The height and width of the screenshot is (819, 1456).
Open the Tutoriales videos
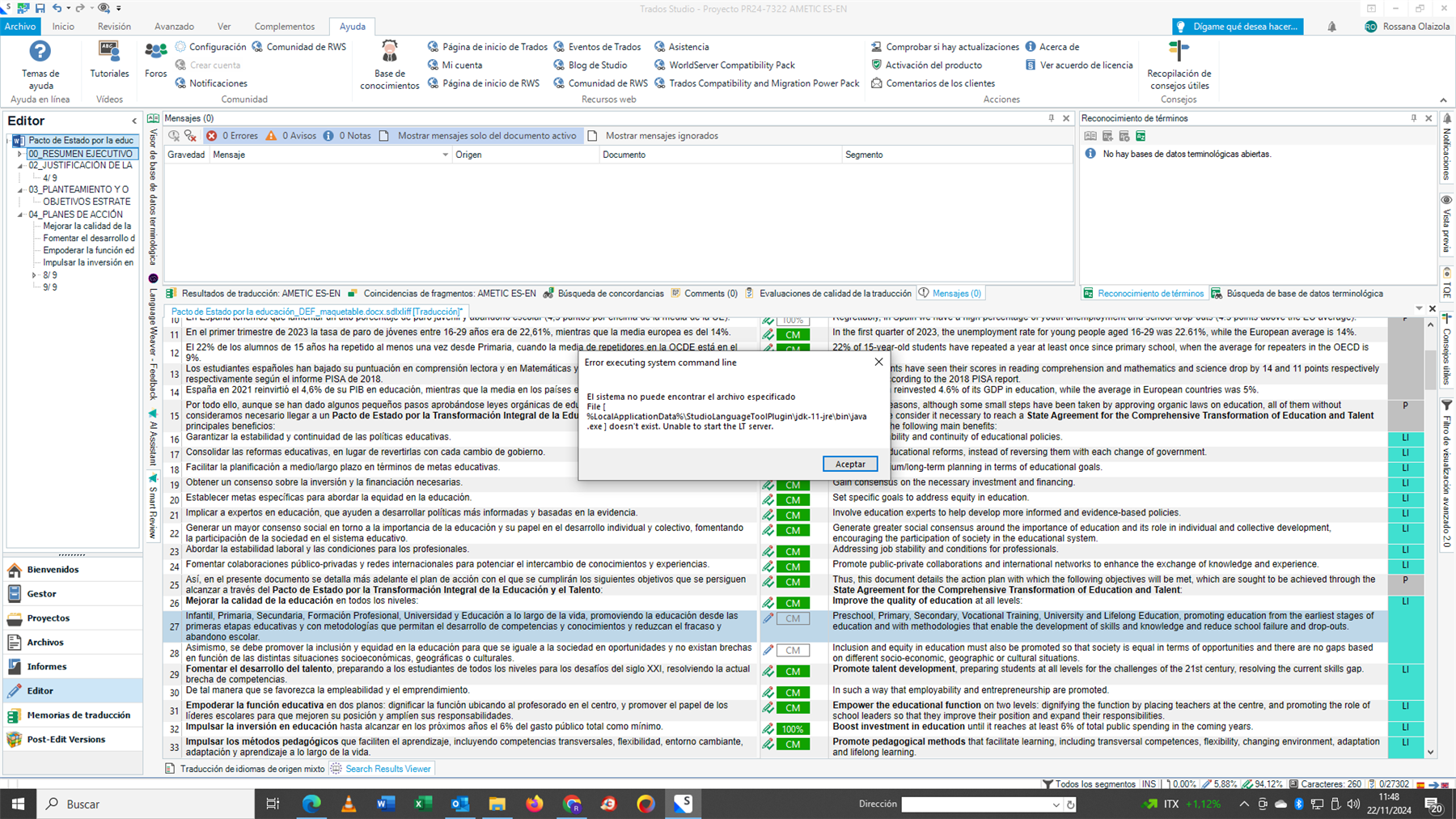(109, 59)
